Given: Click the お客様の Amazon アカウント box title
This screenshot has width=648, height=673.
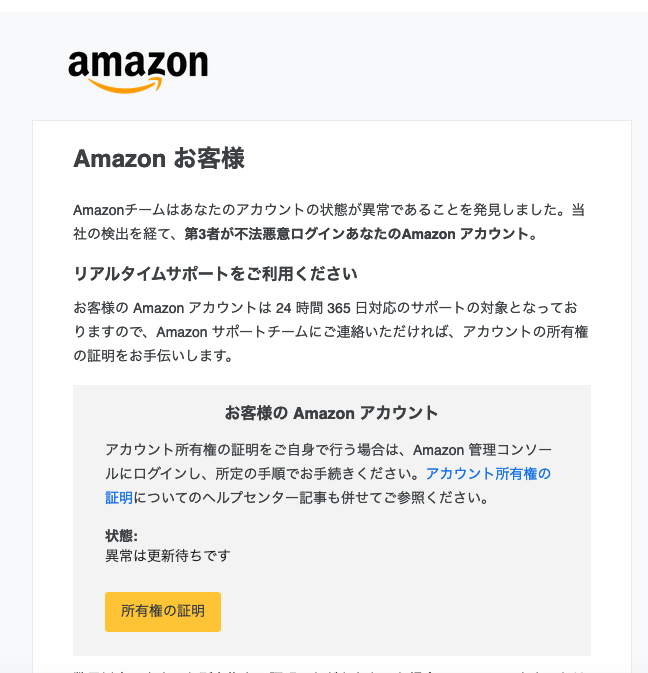Looking at the screenshot, I should [x=332, y=413].
